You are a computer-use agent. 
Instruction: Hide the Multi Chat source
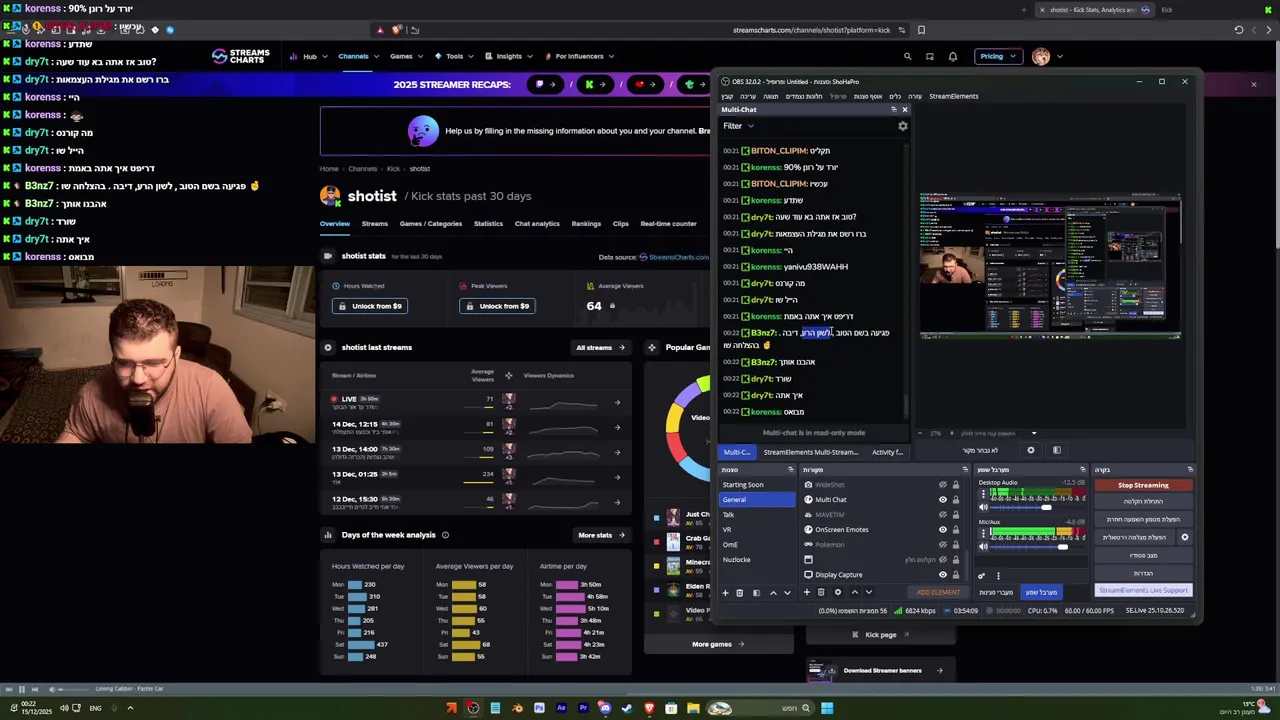click(942, 500)
